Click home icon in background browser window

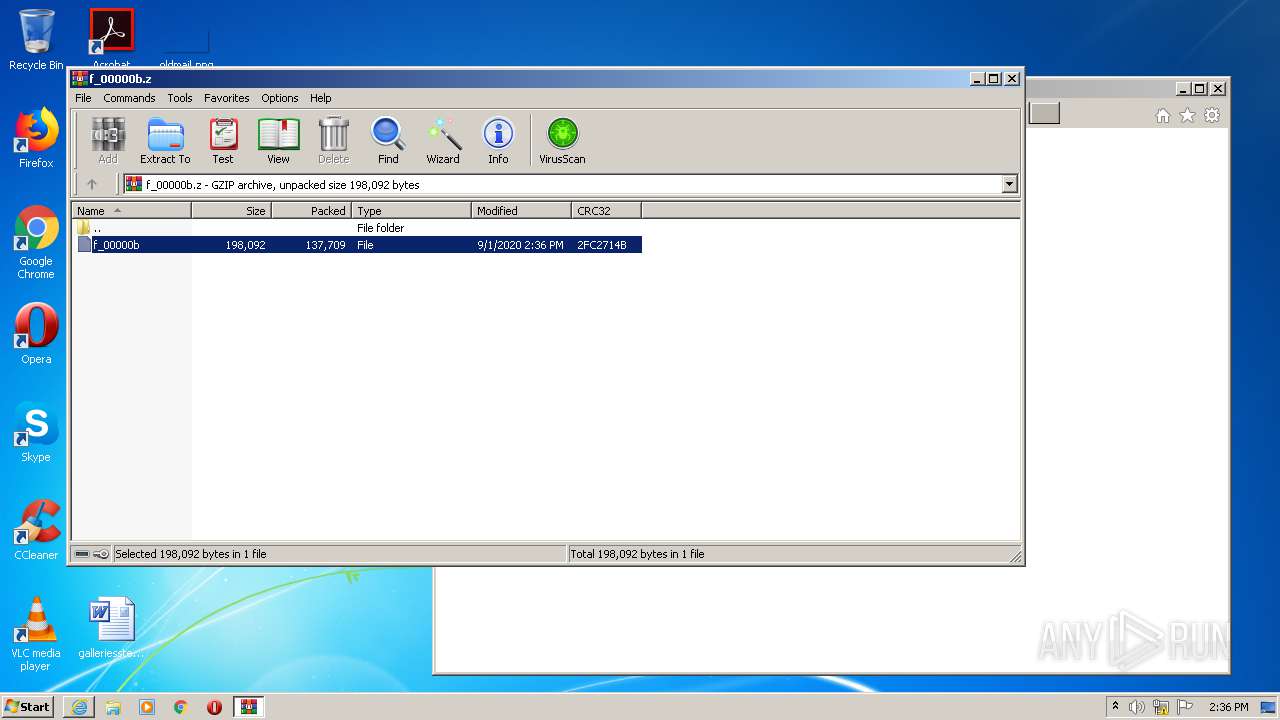1163,116
